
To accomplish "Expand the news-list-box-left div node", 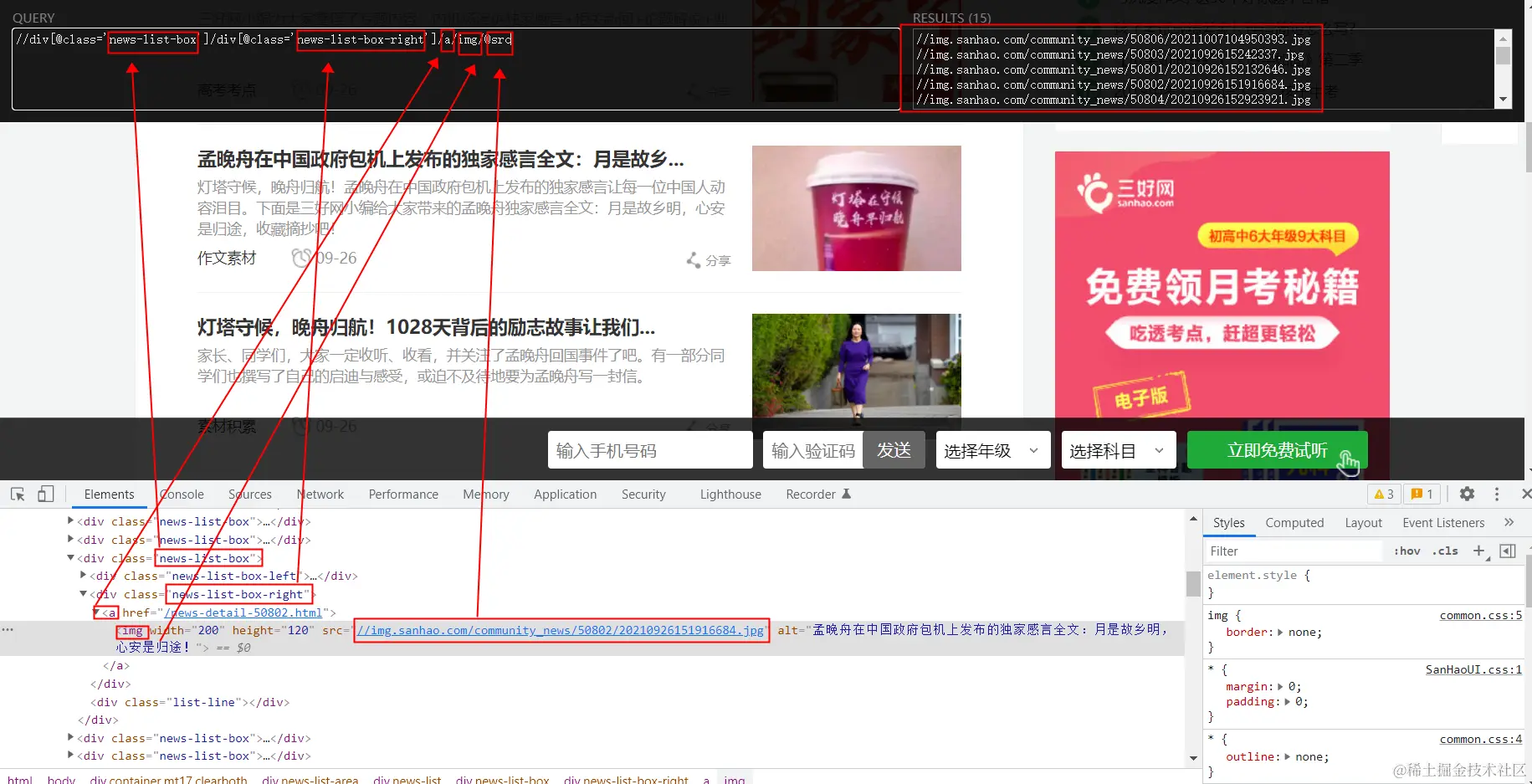I will pyautogui.click(x=84, y=576).
